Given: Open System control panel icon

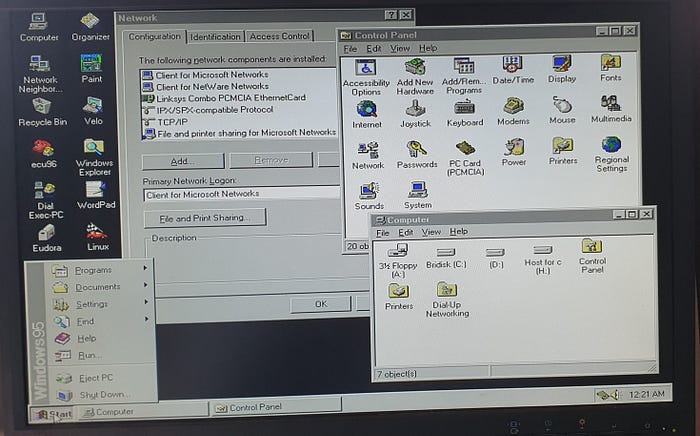Looking at the screenshot, I should pyautogui.click(x=418, y=195).
